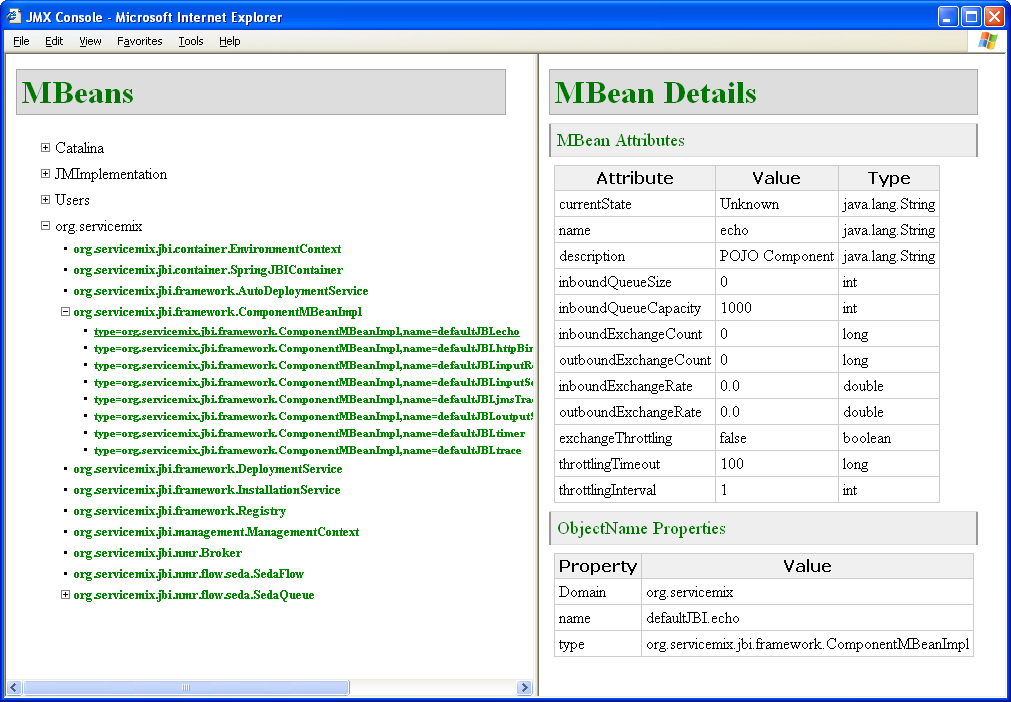
Task: Open the File menu
Action: point(21,41)
